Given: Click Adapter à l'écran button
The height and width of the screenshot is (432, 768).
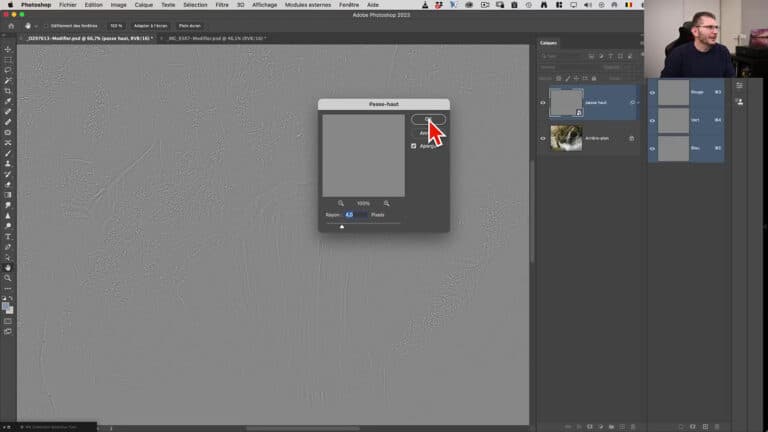Looking at the screenshot, I should pos(150,26).
